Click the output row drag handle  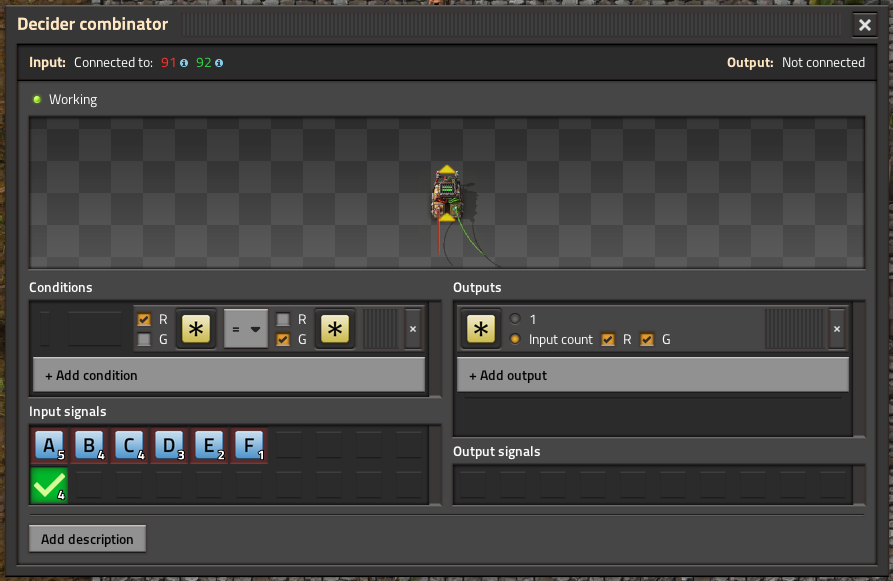794,329
